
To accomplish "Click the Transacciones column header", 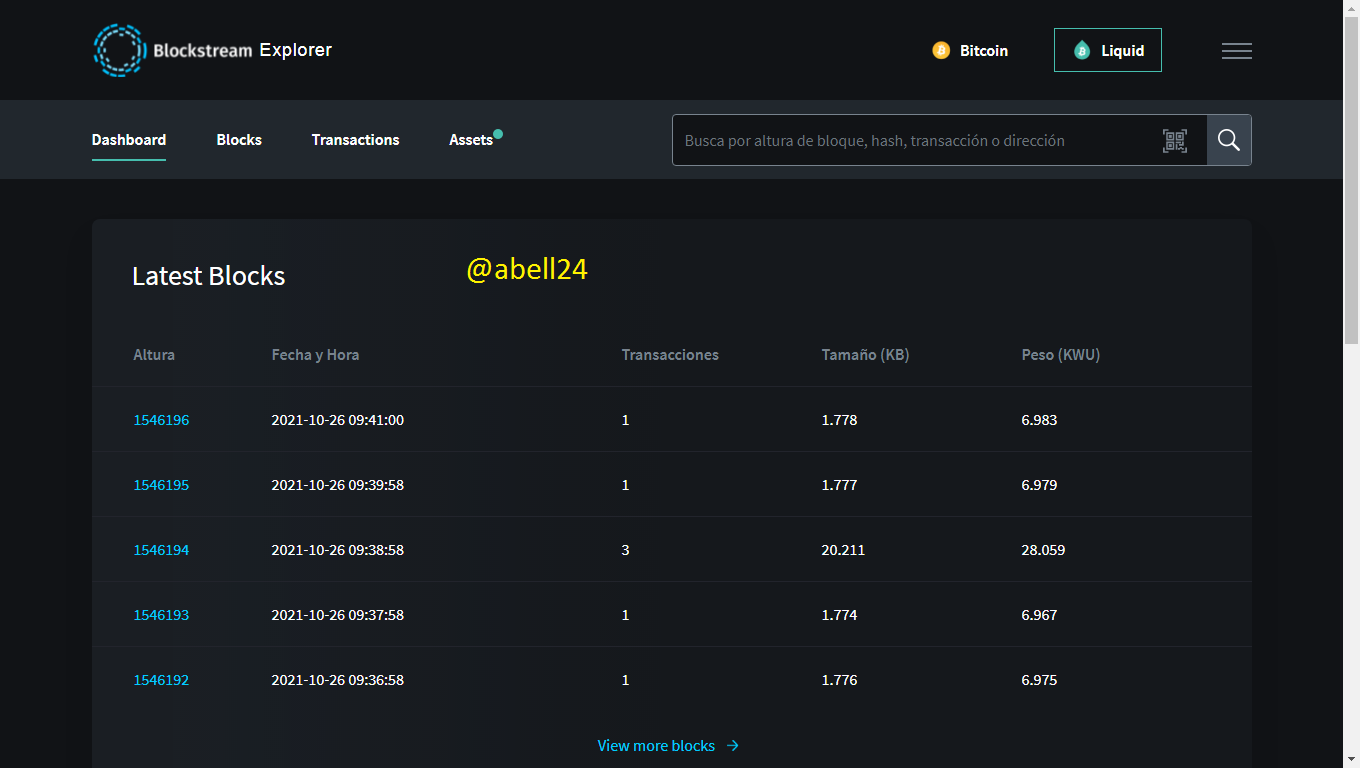I will point(670,355).
